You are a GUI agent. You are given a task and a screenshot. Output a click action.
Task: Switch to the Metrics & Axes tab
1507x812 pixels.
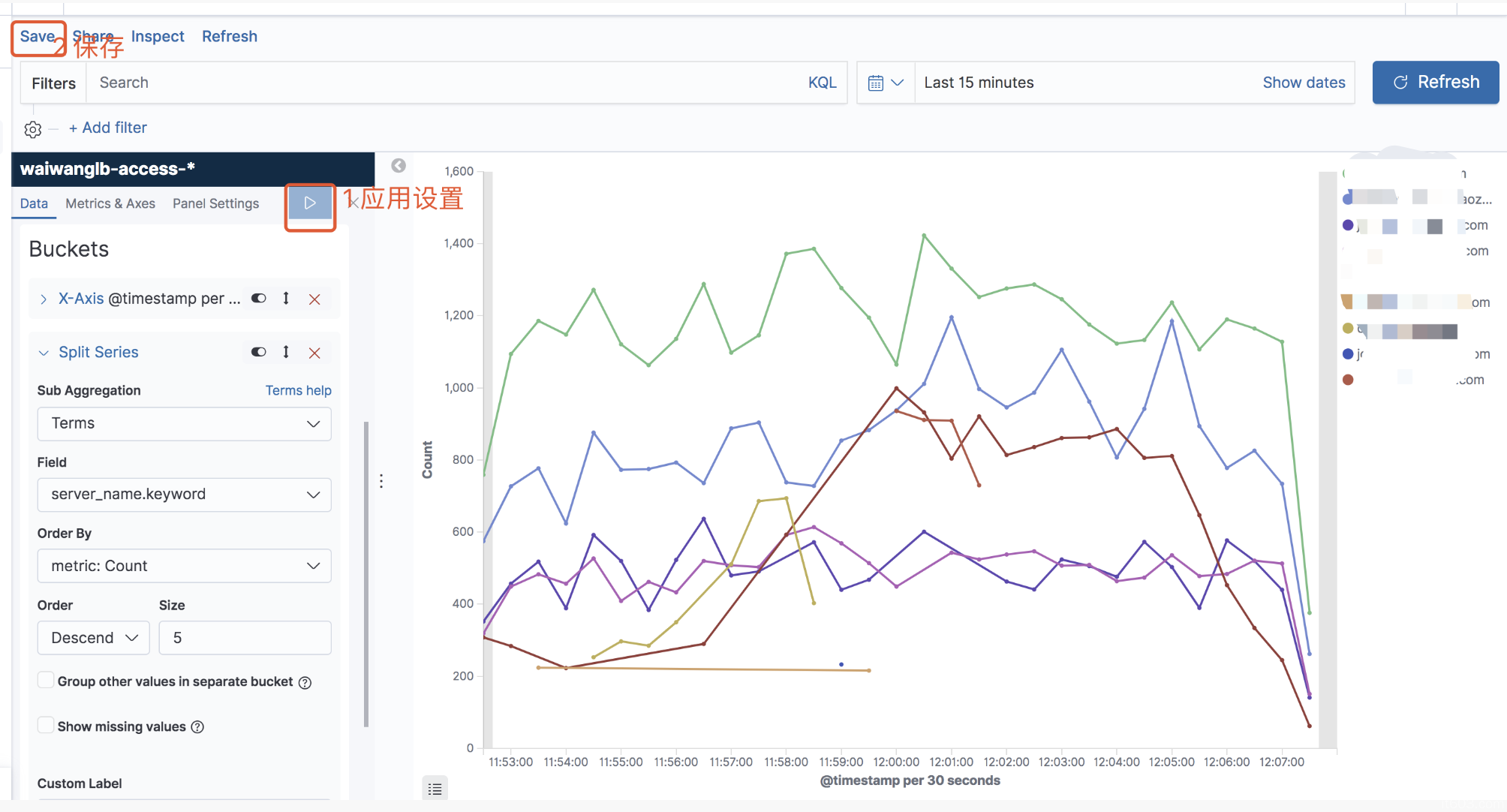pos(110,203)
